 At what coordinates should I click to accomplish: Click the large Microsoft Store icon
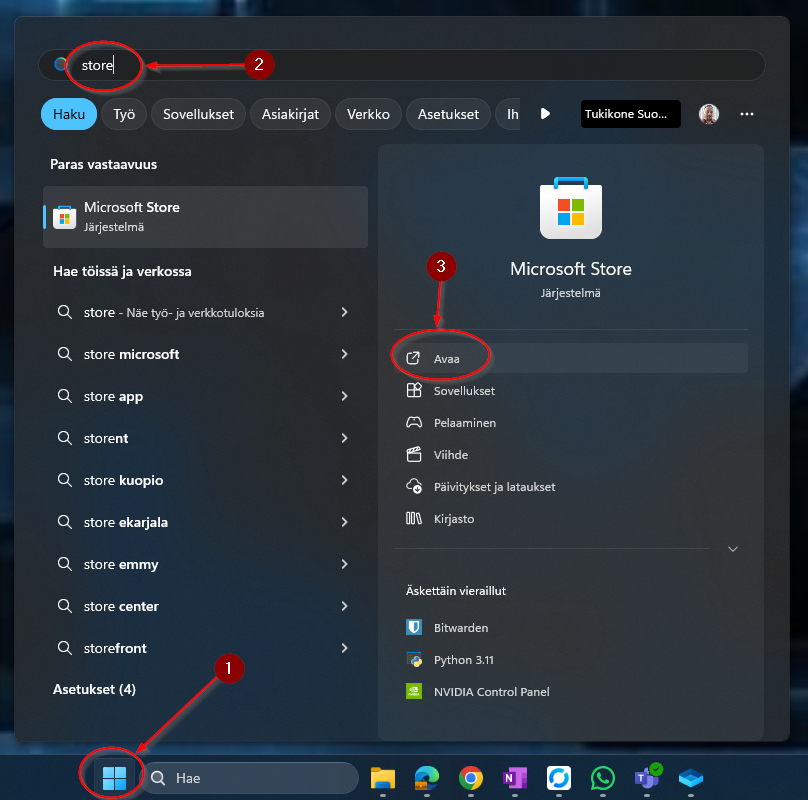point(570,208)
